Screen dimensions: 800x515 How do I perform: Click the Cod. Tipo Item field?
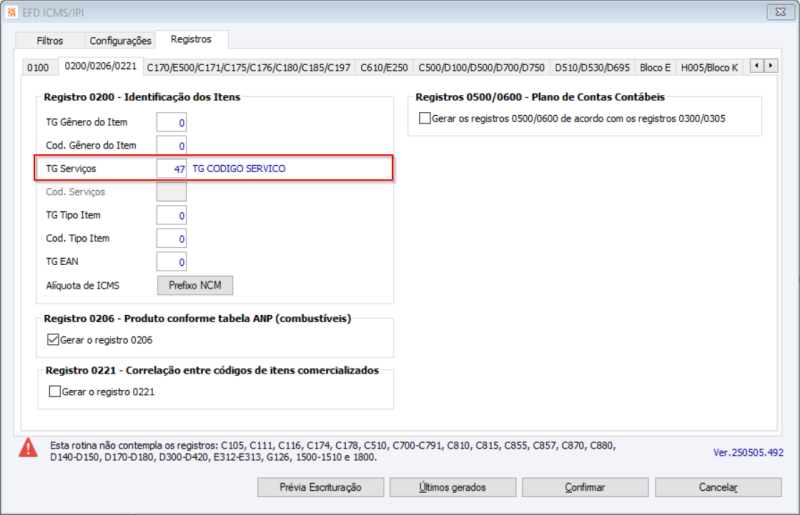(x=171, y=238)
